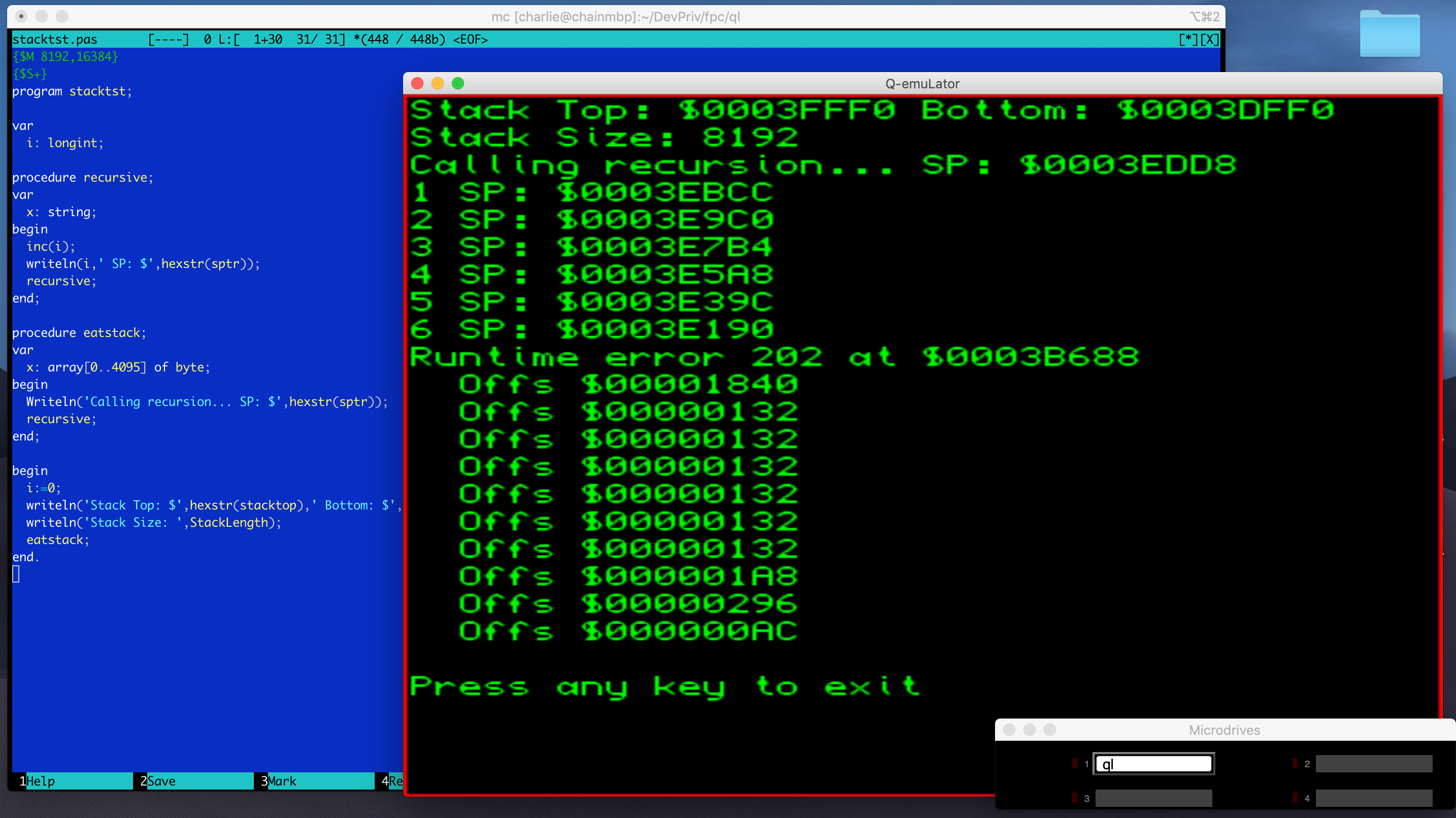Click microdrive 3 activity indicator light
This screenshot has width=1456, height=818.
[x=1074, y=798]
